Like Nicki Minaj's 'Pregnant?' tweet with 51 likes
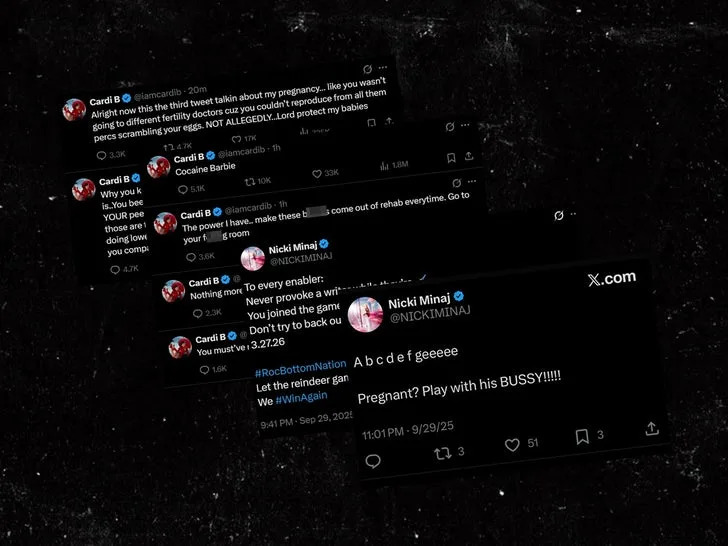728x546 pixels. tap(512, 445)
